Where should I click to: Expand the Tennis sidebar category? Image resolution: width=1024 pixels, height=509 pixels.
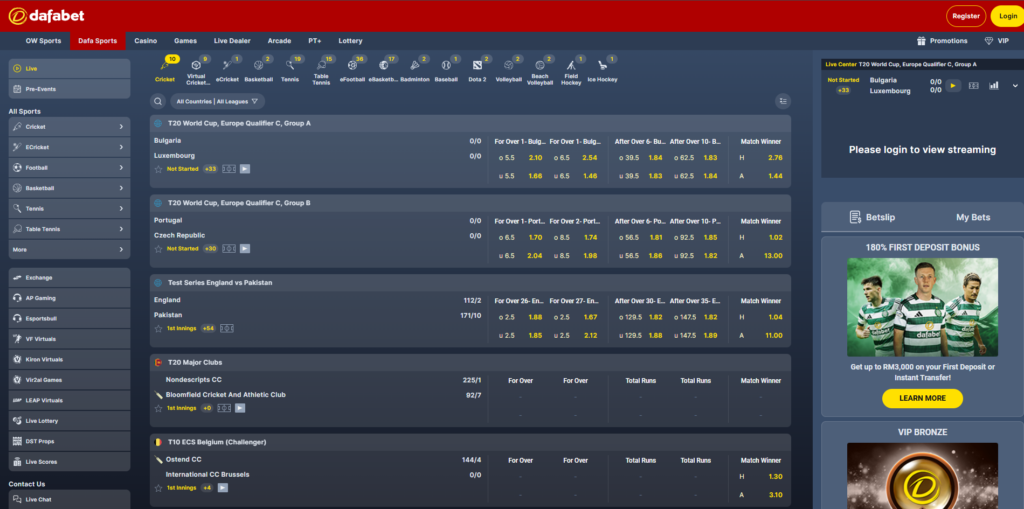[69, 208]
